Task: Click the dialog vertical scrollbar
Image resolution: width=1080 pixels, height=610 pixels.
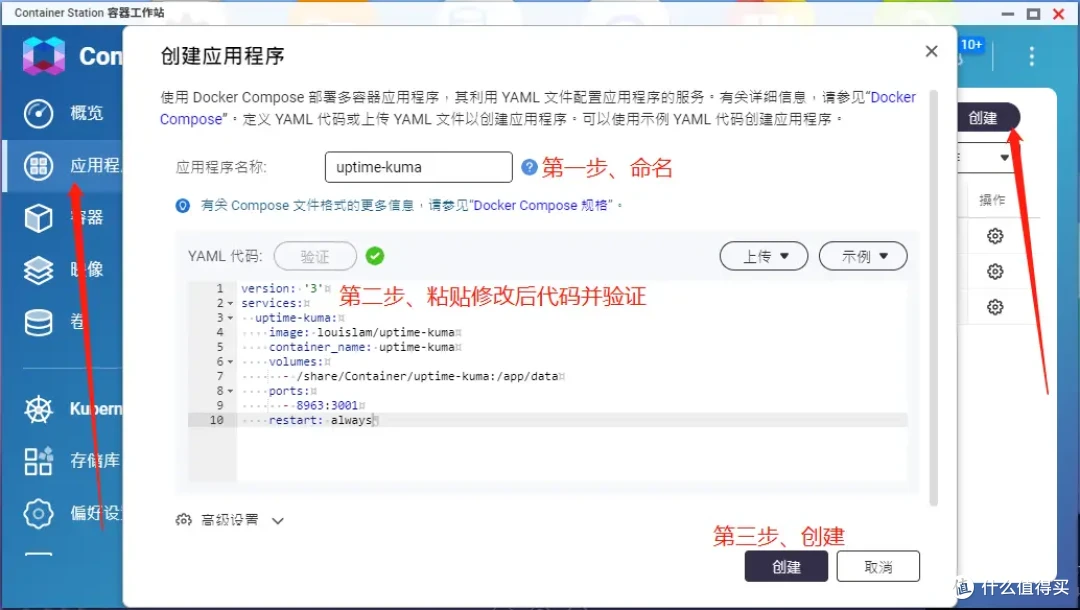Action: [x=934, y=297]
